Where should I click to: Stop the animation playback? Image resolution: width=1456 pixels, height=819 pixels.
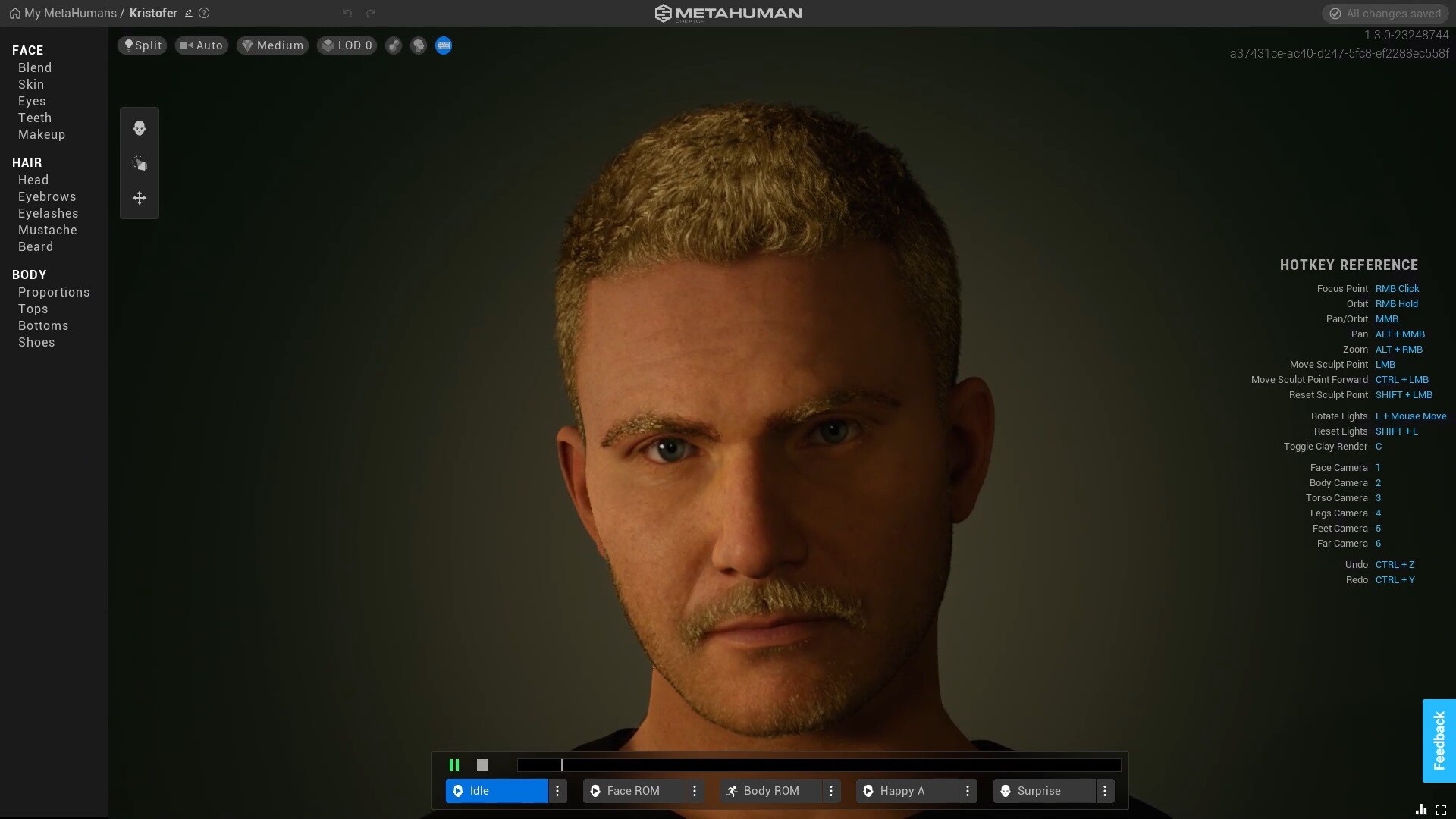click(482, 765)
